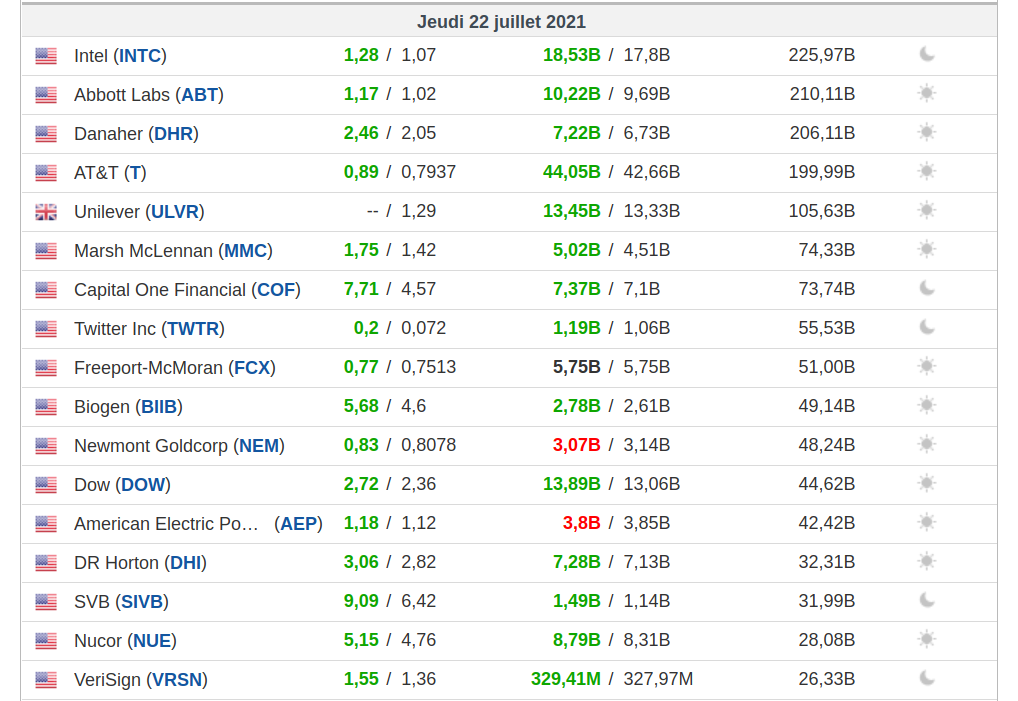Viewport: 1018px width, 701px height.
Task: Click the AEP ticker symbol
Action: click(299, 524)
